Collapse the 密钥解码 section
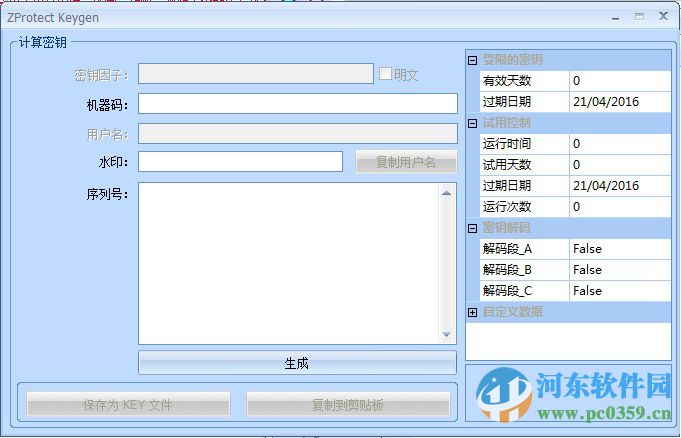Screen dimensions: 681x438 click(473, 228)
